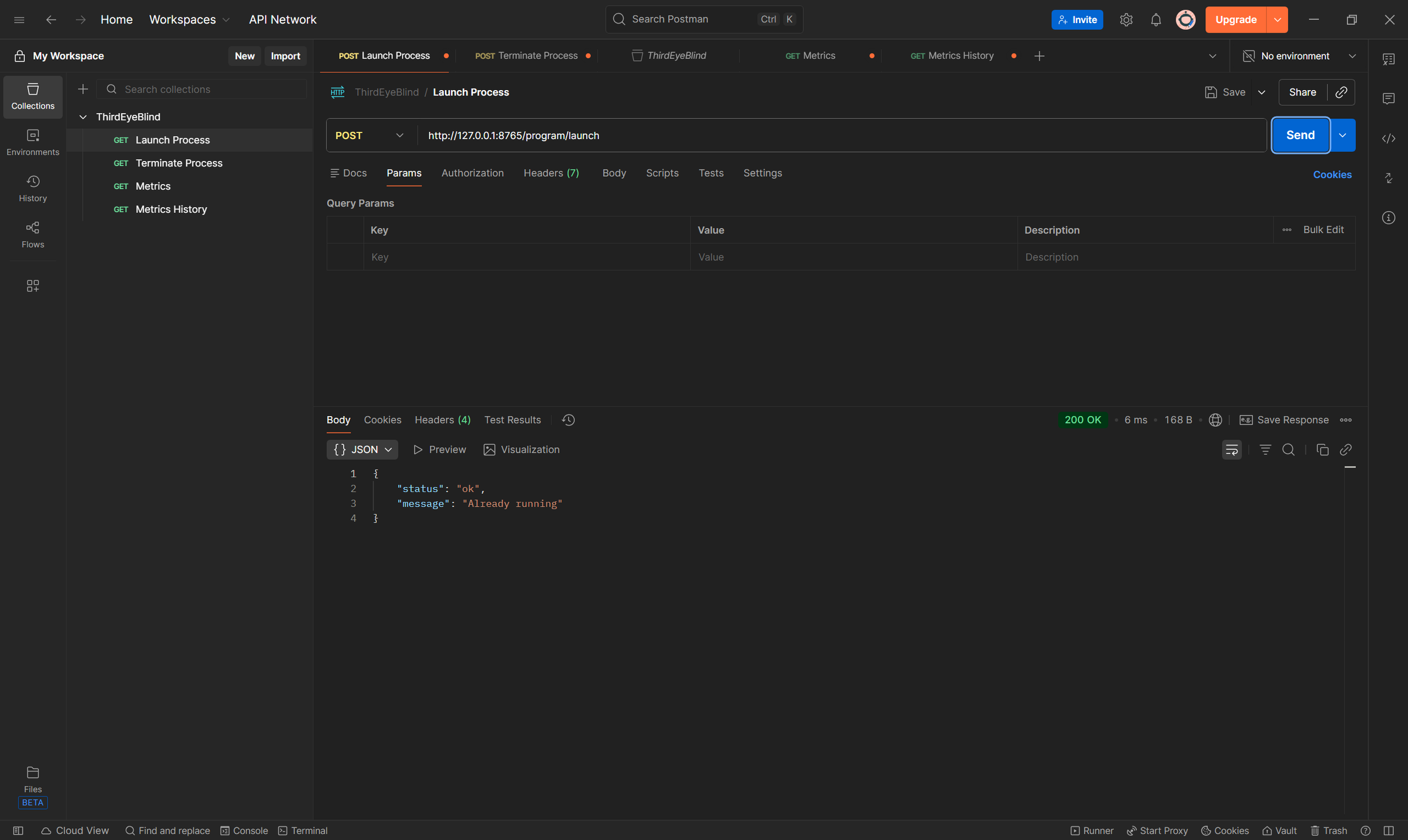Image resolution: width=1408 pixels, height=840 pixels.
Task: Toggle two-pane view in status bar
Action: coord(1388,830)
